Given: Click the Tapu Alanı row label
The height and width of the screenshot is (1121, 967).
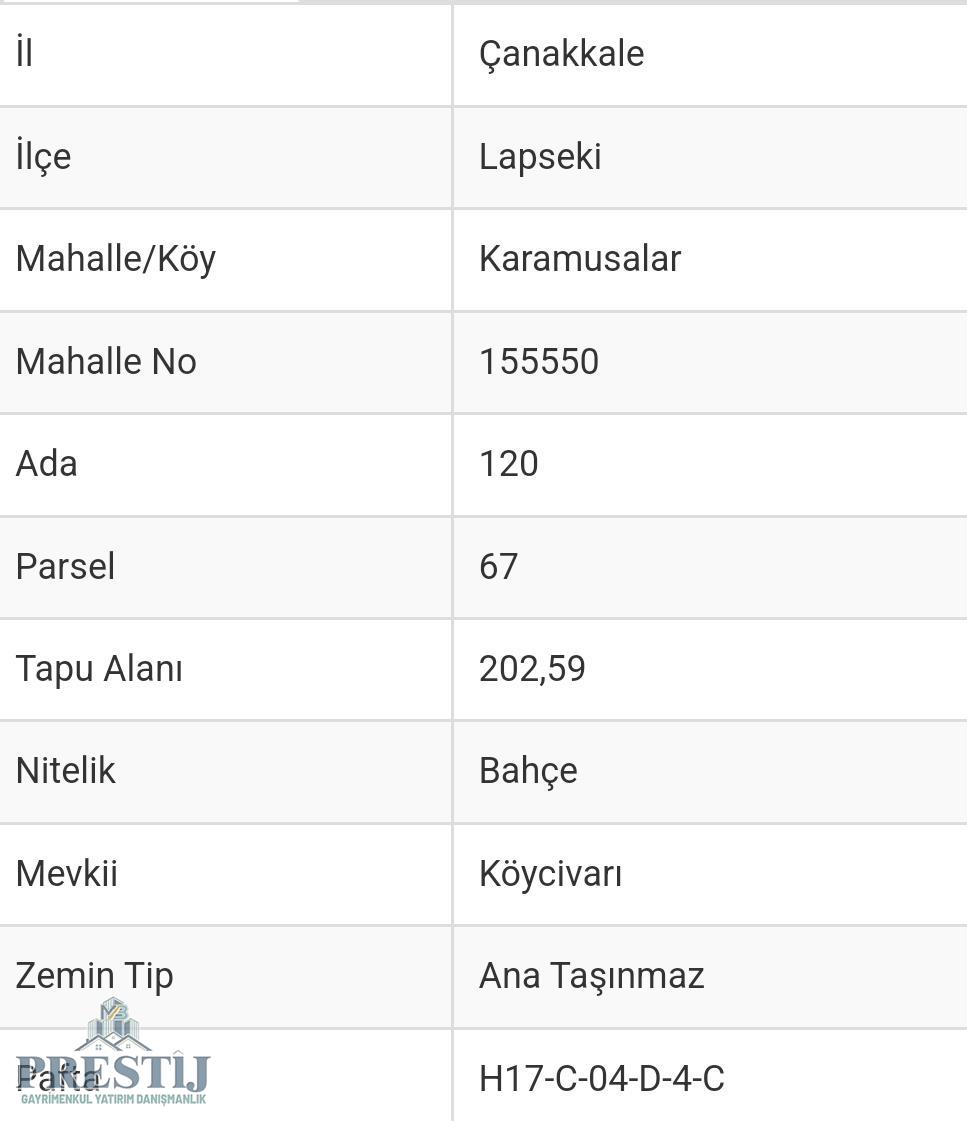Looking at the screenshot, I should tap(99, 669).
